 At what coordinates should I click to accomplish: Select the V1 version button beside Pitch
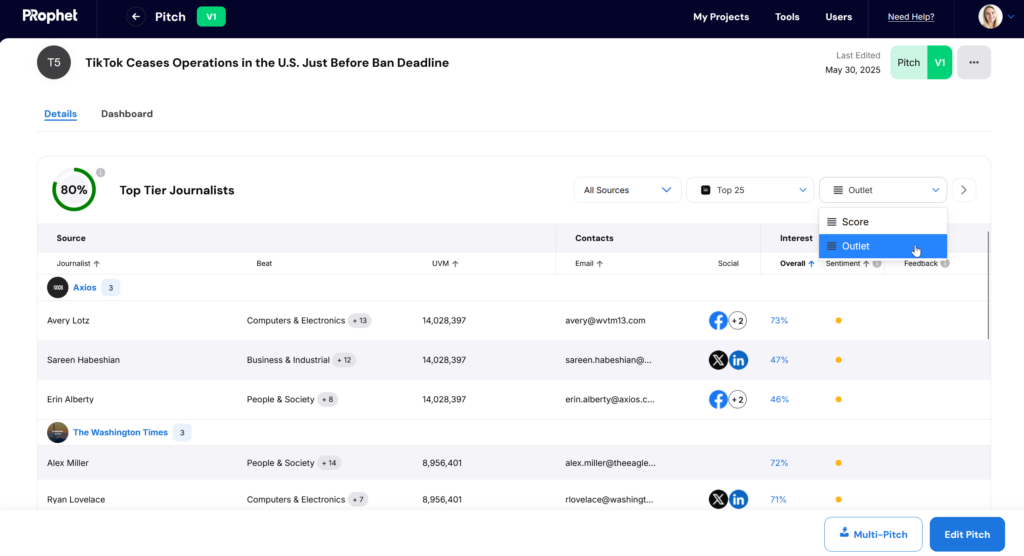pos(939,63)
